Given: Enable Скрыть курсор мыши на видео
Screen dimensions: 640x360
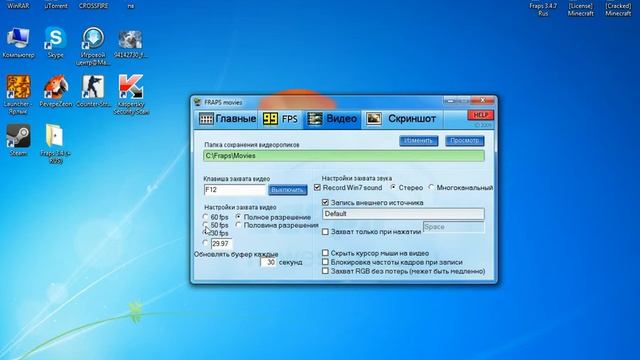Looking at the screenshot, I should pos(325,253).
